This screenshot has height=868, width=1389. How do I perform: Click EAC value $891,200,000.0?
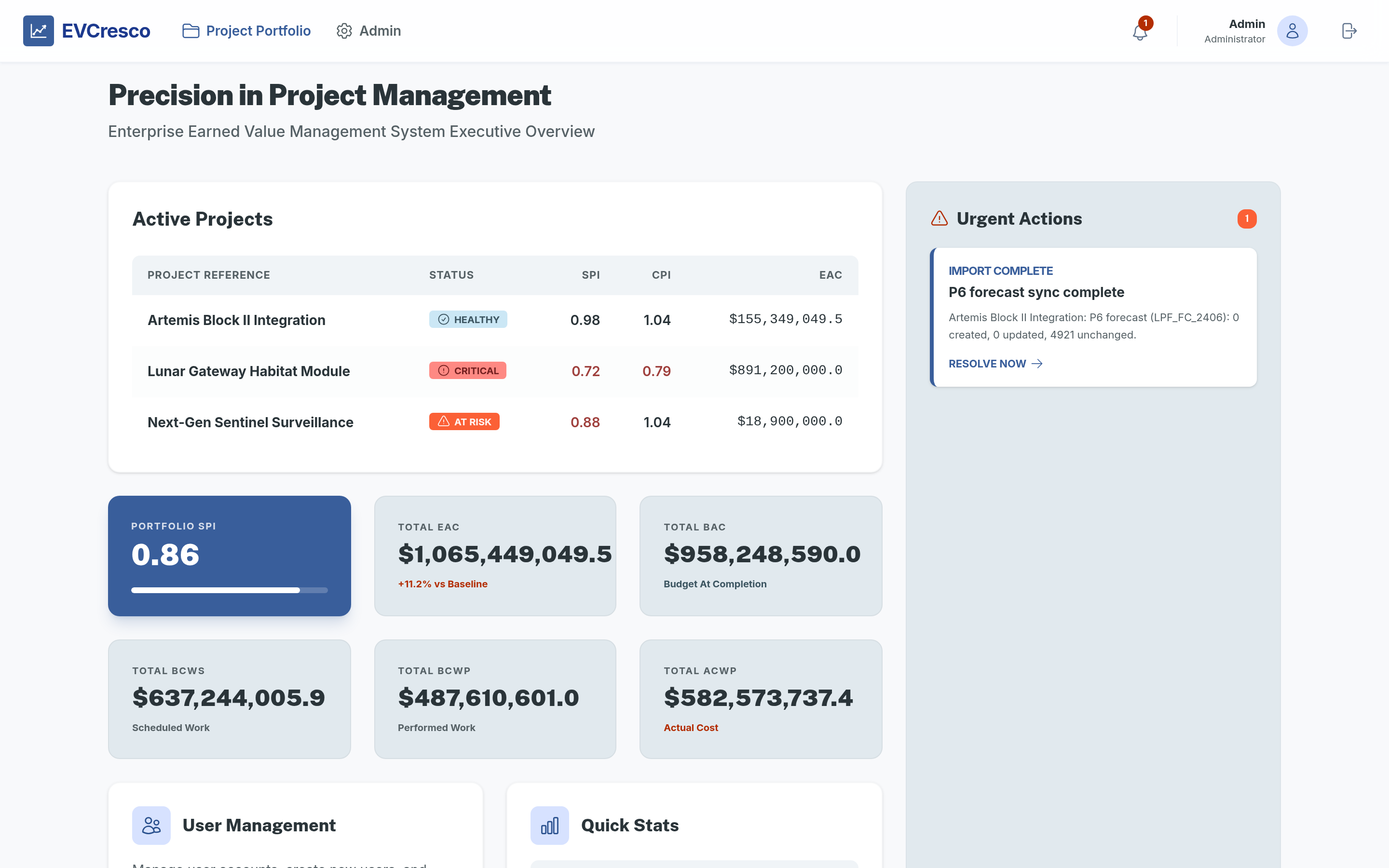pyautogui.click(x=786, y=370)
